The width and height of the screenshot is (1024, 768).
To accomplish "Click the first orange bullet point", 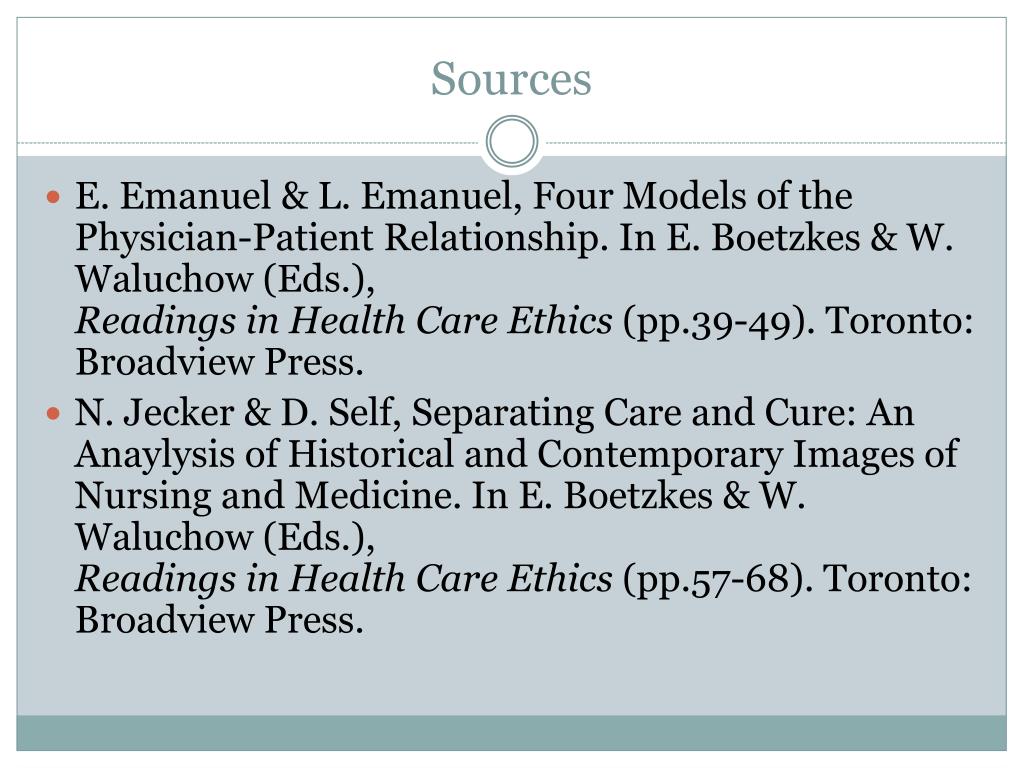I will pos(54,196).
